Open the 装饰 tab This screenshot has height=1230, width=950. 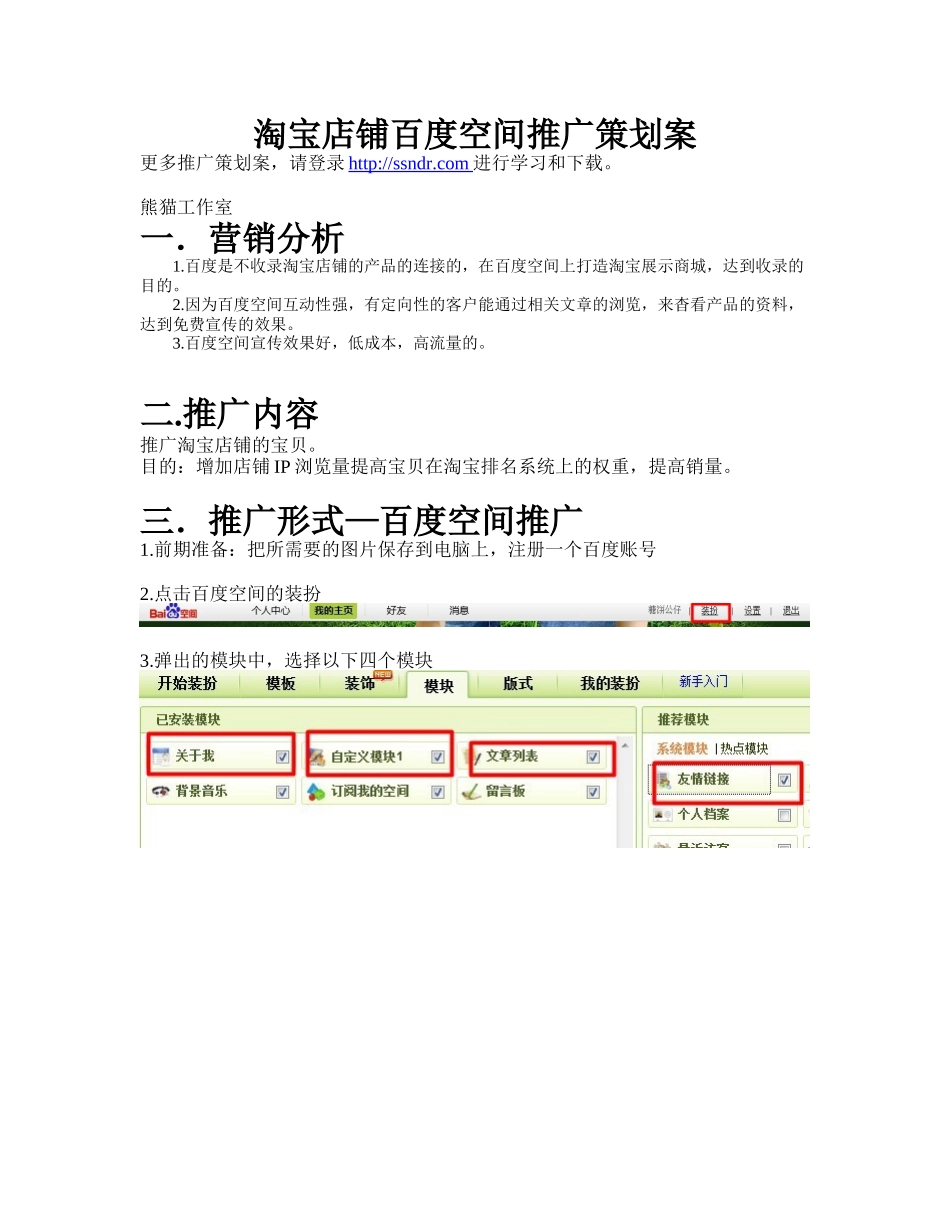(x=360, y=684)
